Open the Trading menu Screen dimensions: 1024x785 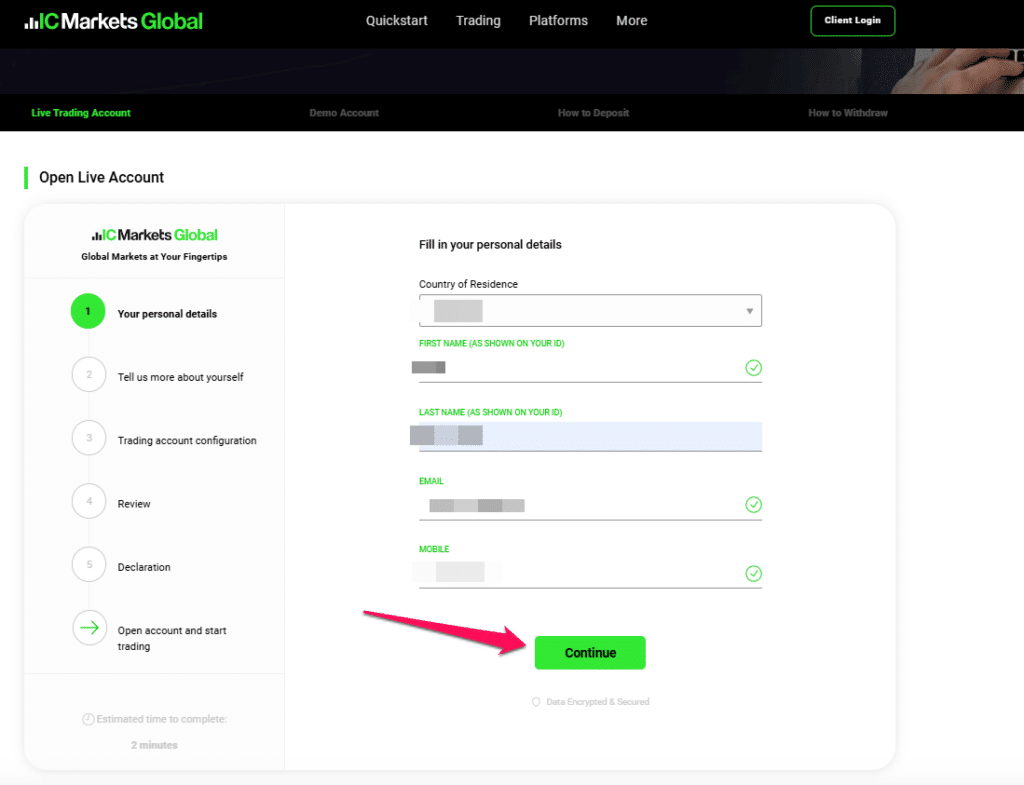click(478, 21)
